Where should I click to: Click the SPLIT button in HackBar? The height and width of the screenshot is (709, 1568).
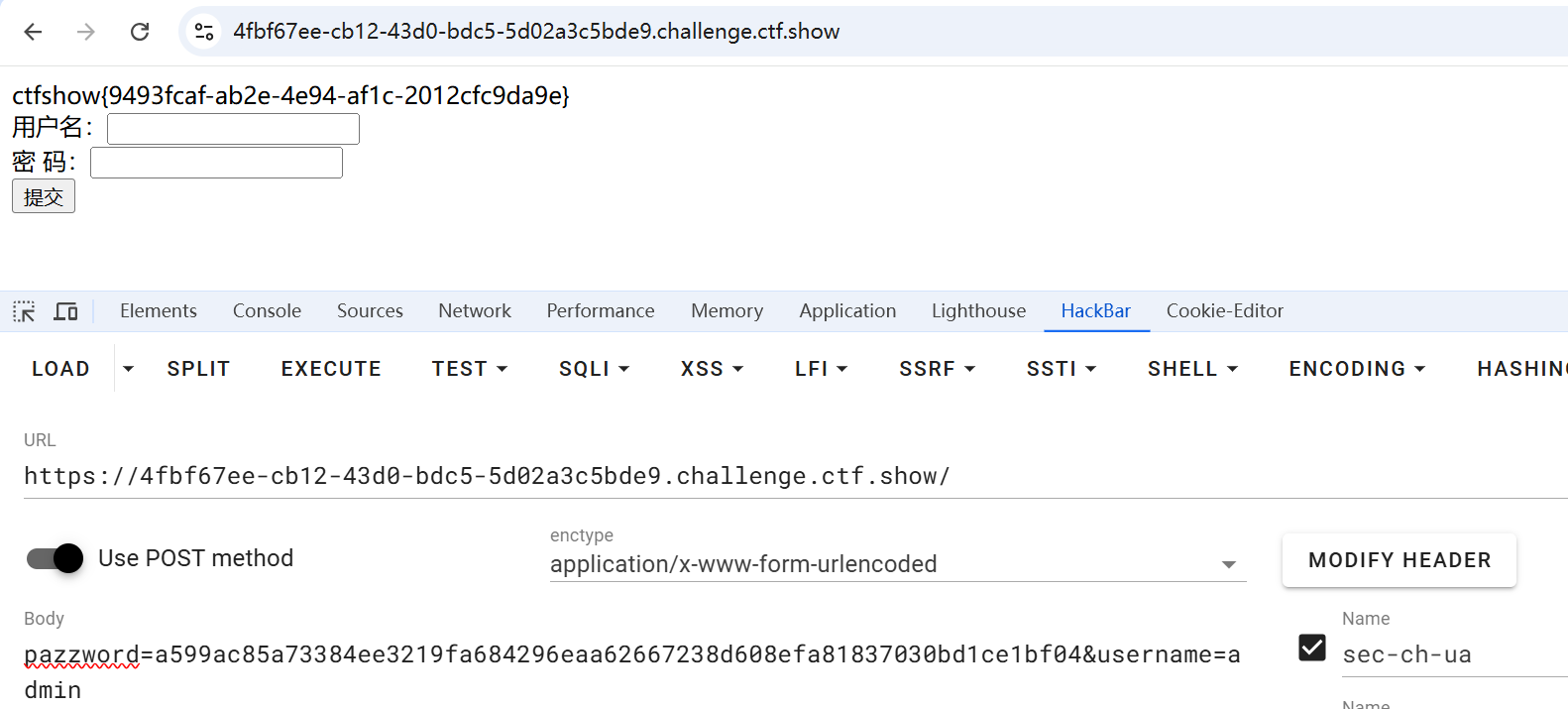(198, 369)
